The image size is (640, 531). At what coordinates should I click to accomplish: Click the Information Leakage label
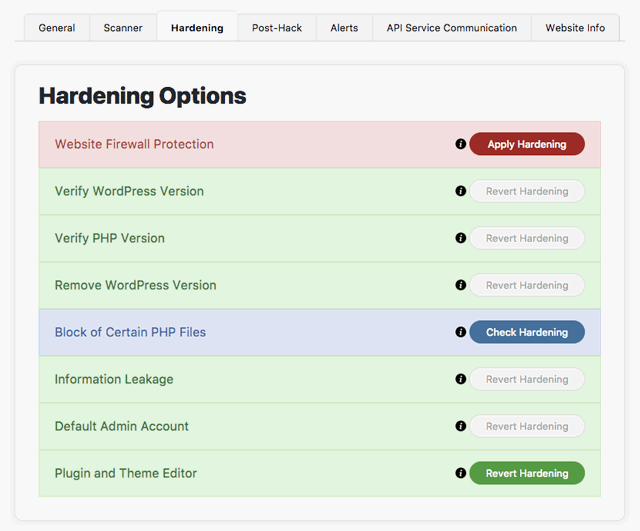(114, 379)
